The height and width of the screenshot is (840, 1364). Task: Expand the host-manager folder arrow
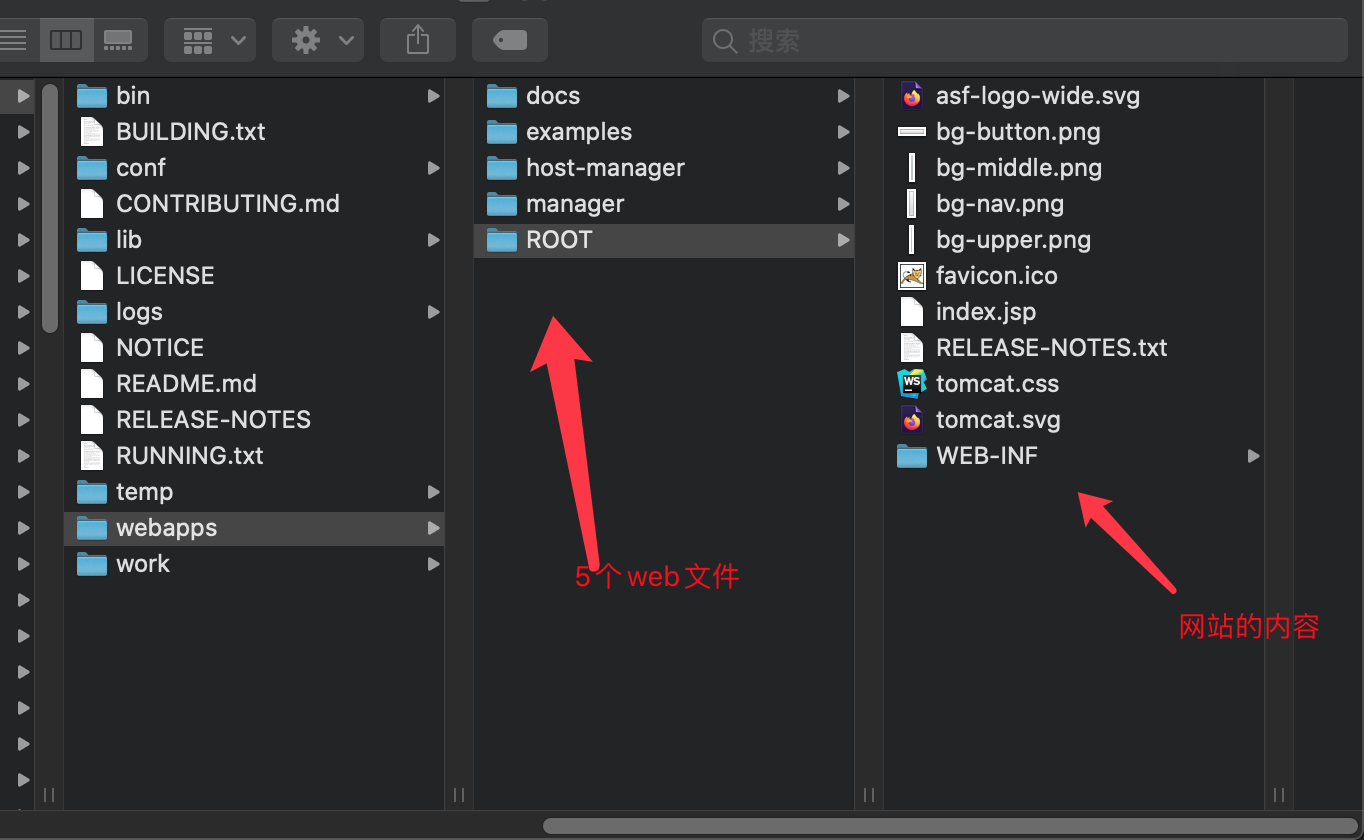point(843,168)
